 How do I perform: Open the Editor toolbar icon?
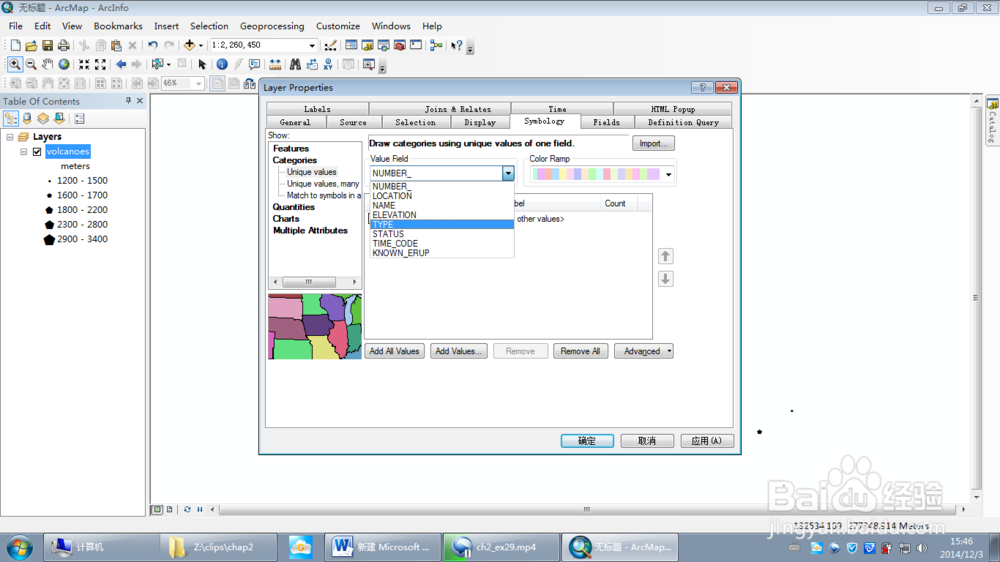tap(330, 45)
